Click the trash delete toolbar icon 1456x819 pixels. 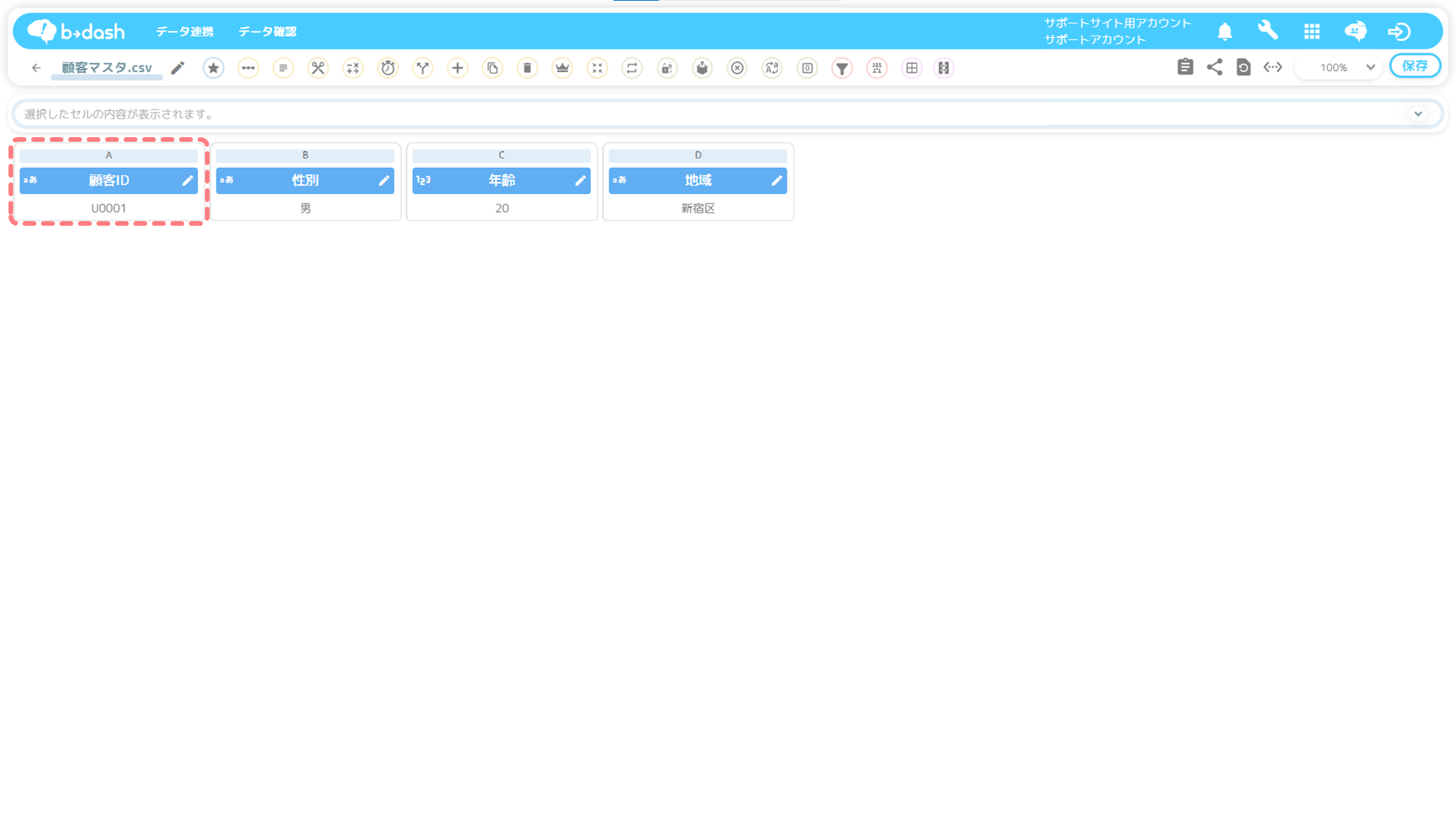[528, 68]
